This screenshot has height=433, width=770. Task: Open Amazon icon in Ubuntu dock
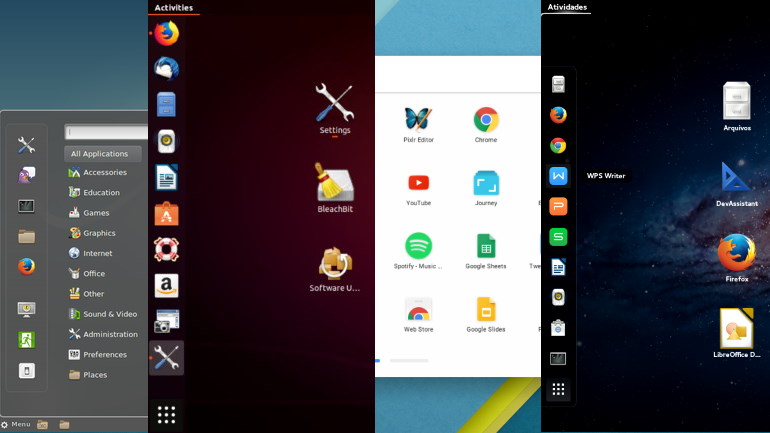[166, 286]
